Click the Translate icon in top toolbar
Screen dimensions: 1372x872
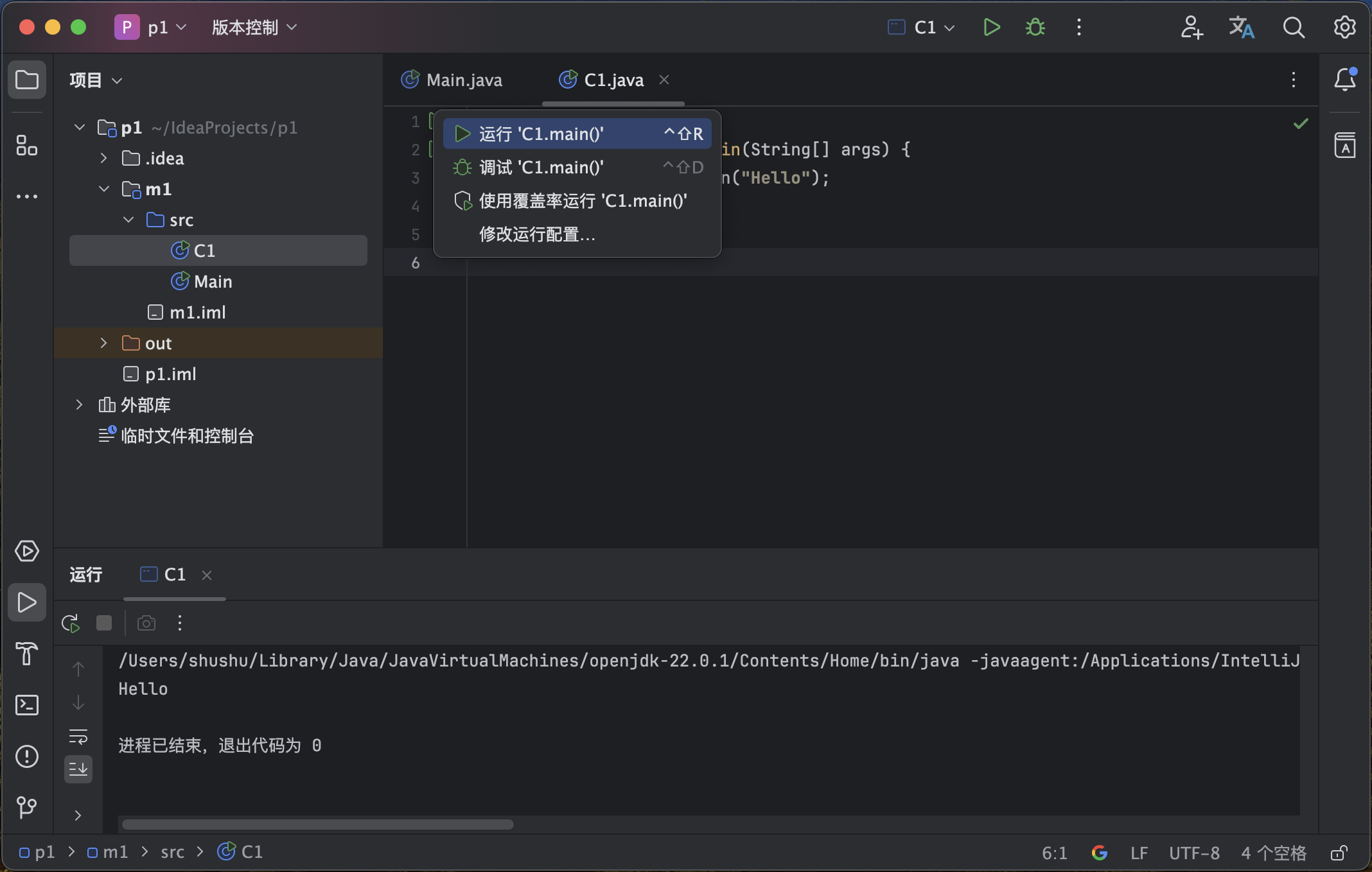[x=1242, y=27]
